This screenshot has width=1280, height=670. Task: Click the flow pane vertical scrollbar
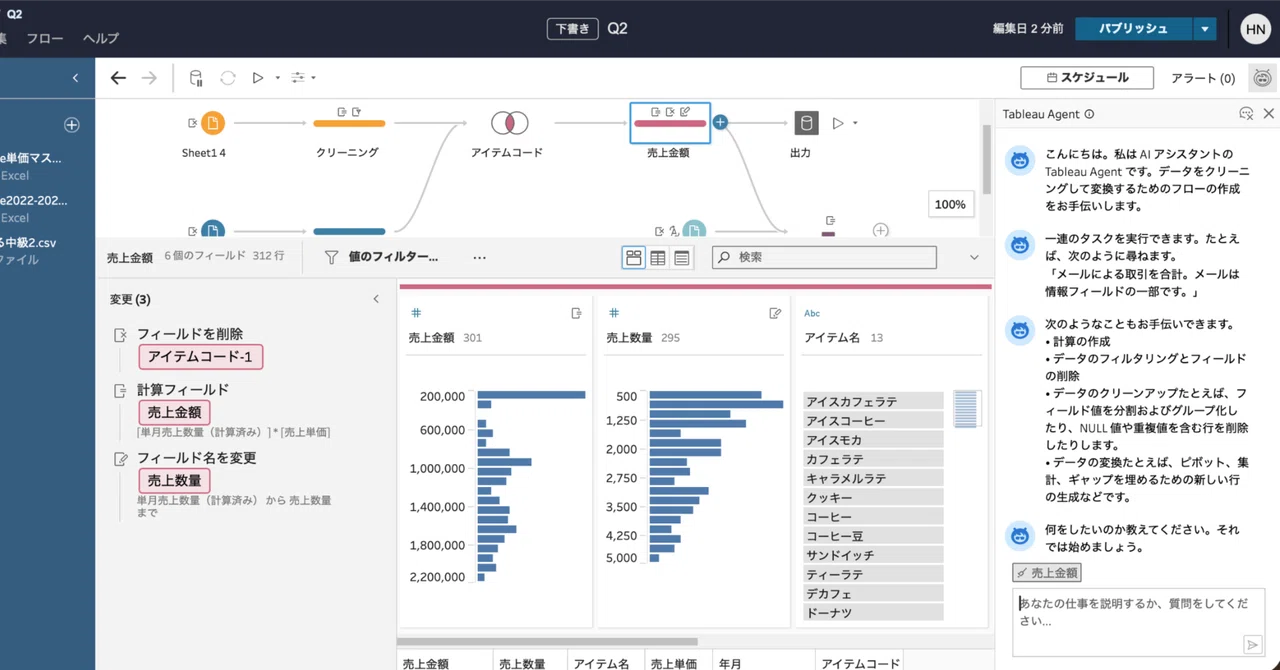point(987,160)
